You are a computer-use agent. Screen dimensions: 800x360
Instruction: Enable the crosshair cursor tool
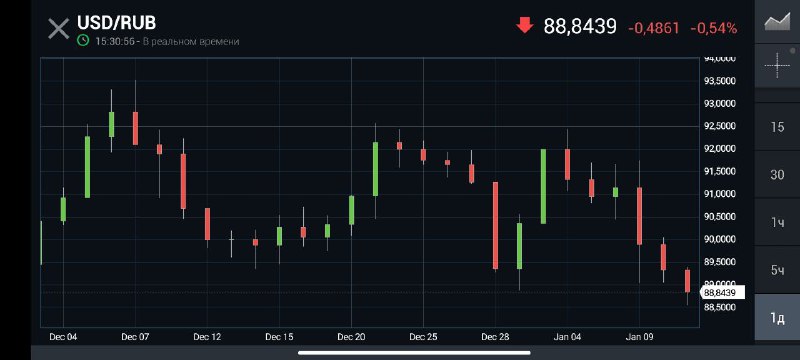coord(777,65)
